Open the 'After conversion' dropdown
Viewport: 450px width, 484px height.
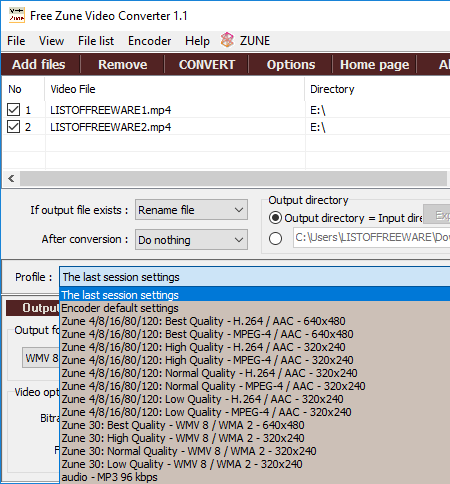tap(191, 239)
